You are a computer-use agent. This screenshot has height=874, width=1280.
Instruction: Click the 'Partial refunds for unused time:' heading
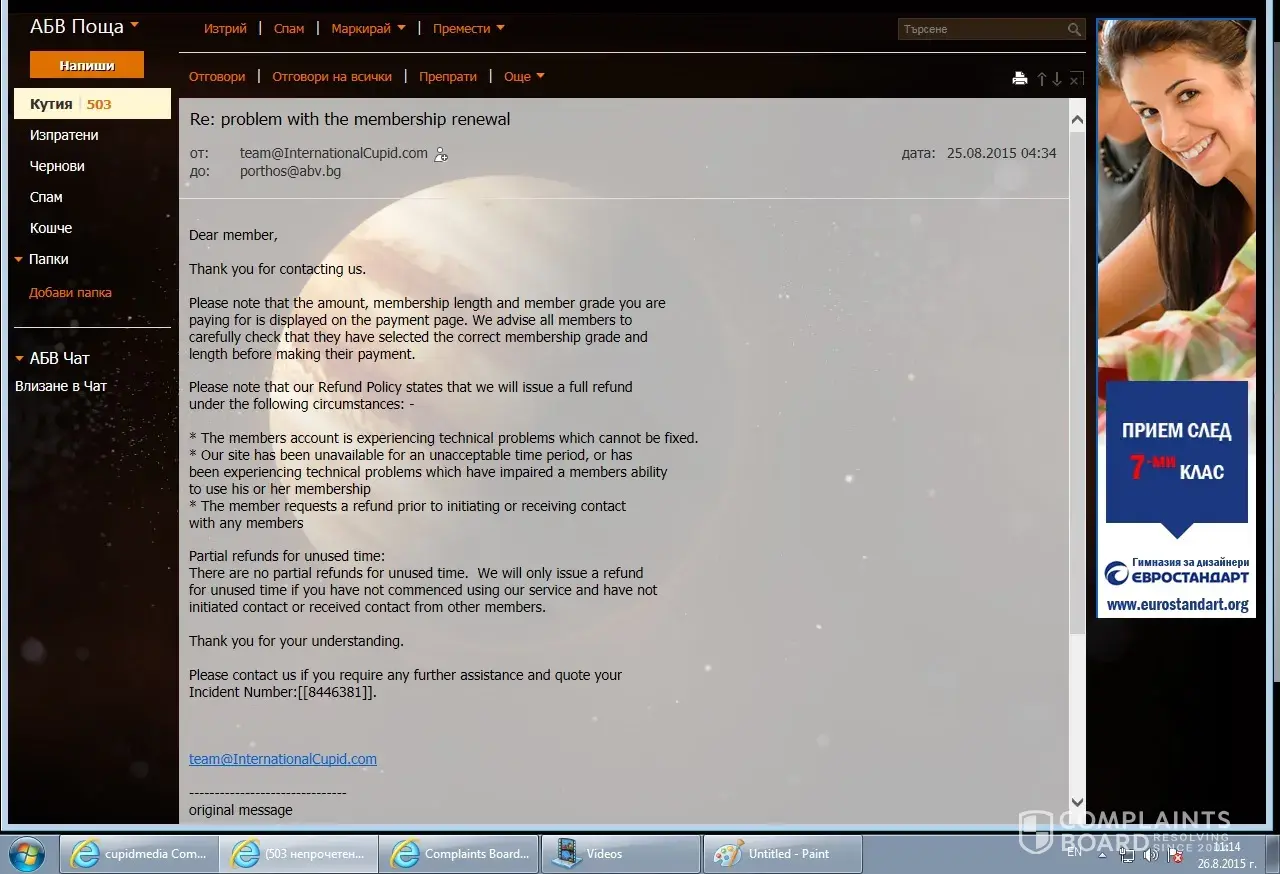(287, 556)
